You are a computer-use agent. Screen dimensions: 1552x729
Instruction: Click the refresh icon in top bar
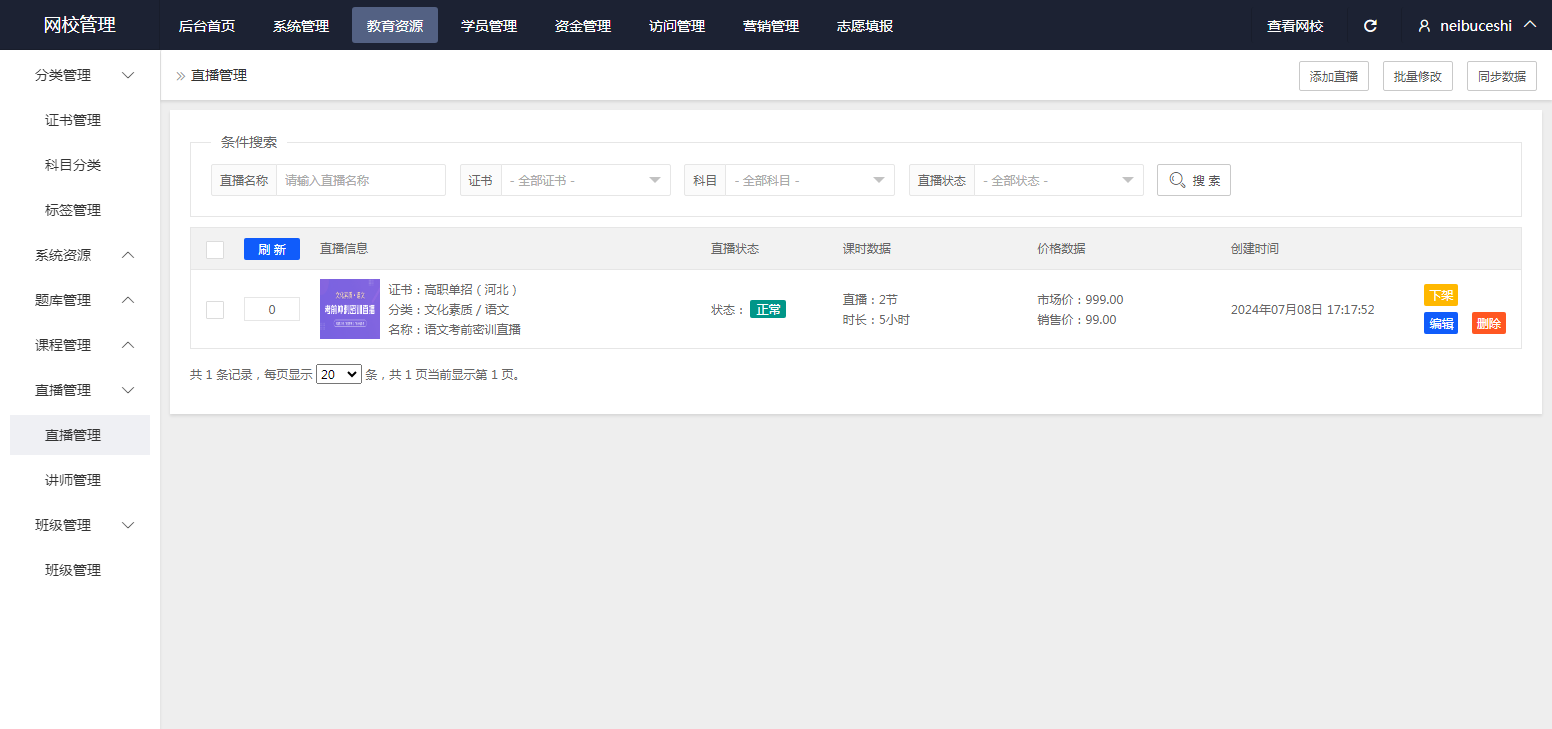pos(1370,26)
